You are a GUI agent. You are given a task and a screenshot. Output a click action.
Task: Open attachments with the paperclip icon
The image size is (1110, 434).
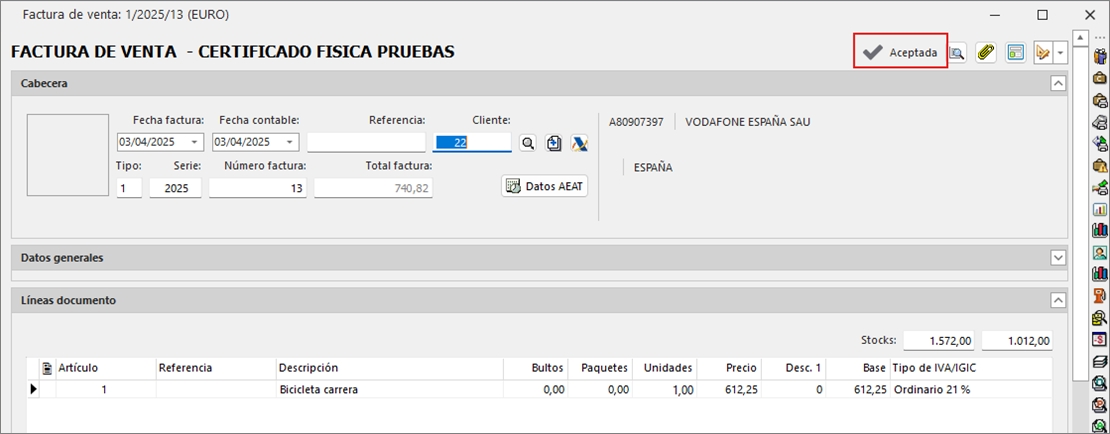(986, 52)
